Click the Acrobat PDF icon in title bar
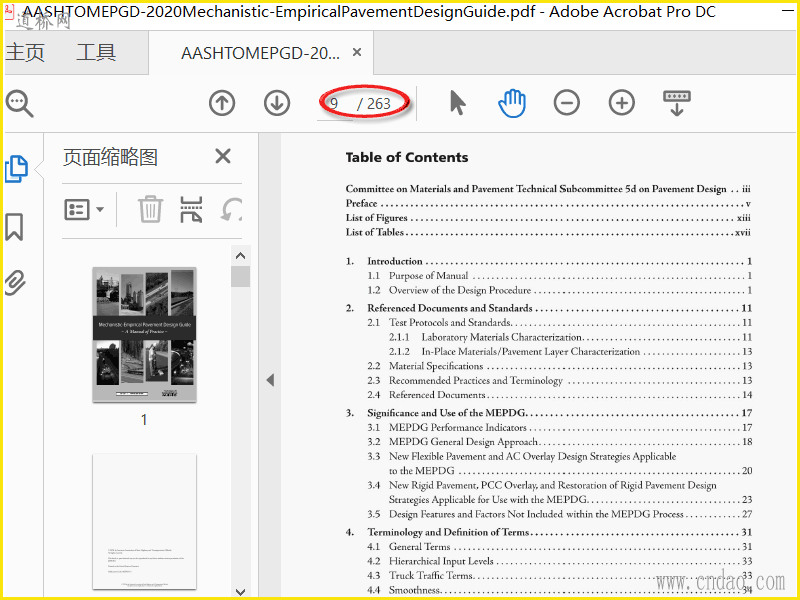The width and height of the screenshot is (800, 600). 9,12
